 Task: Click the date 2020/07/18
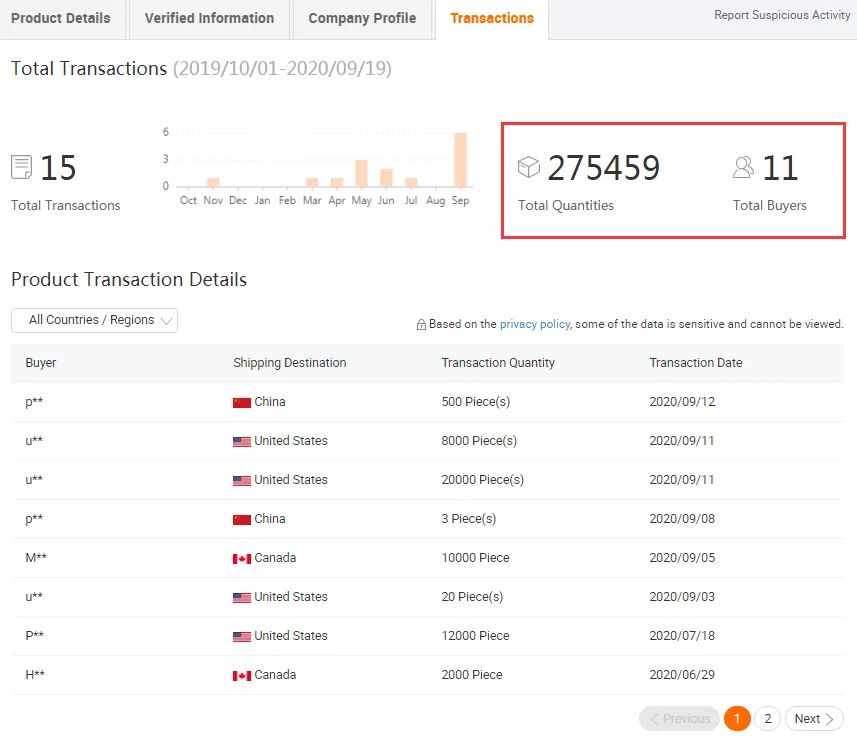tap(682, 636)
